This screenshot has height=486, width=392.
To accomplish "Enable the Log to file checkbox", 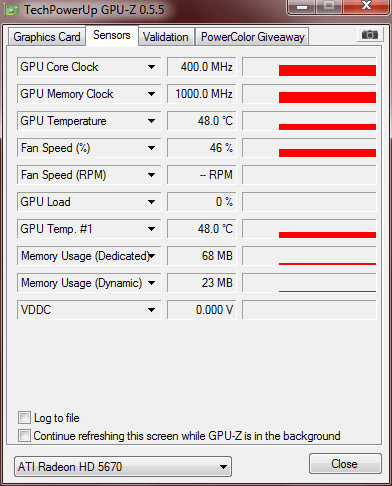I will click(24, 418).
